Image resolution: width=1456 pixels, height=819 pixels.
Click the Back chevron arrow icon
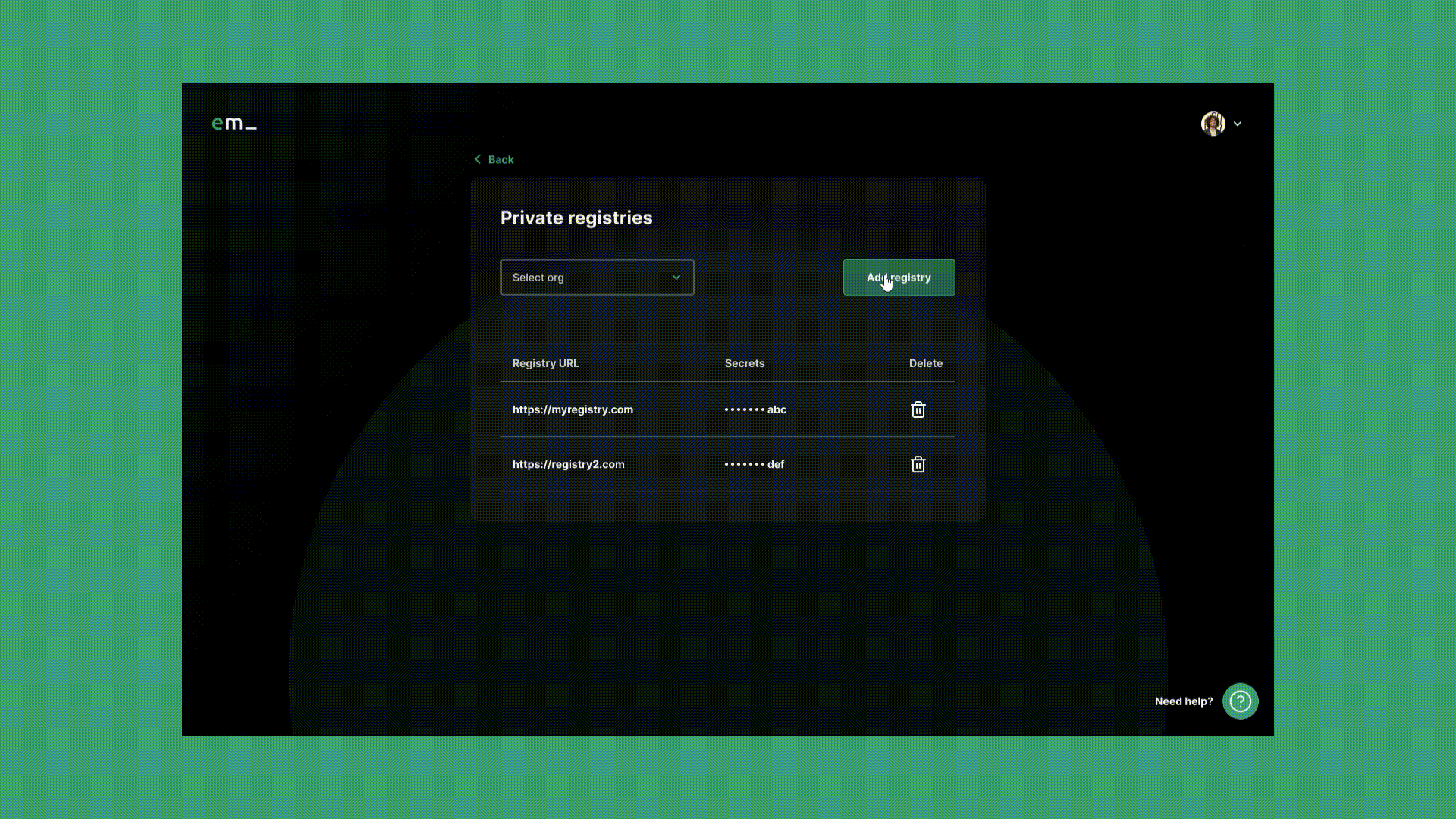478,159
